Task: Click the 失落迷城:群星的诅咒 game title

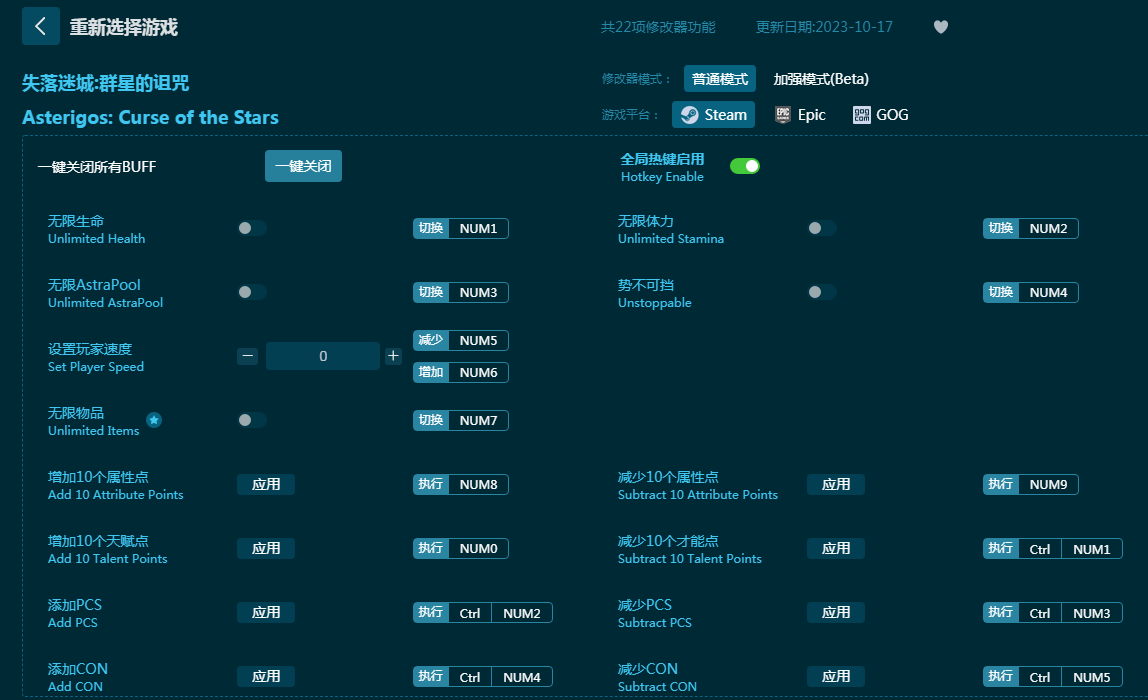Action: [x=105, y=83]
